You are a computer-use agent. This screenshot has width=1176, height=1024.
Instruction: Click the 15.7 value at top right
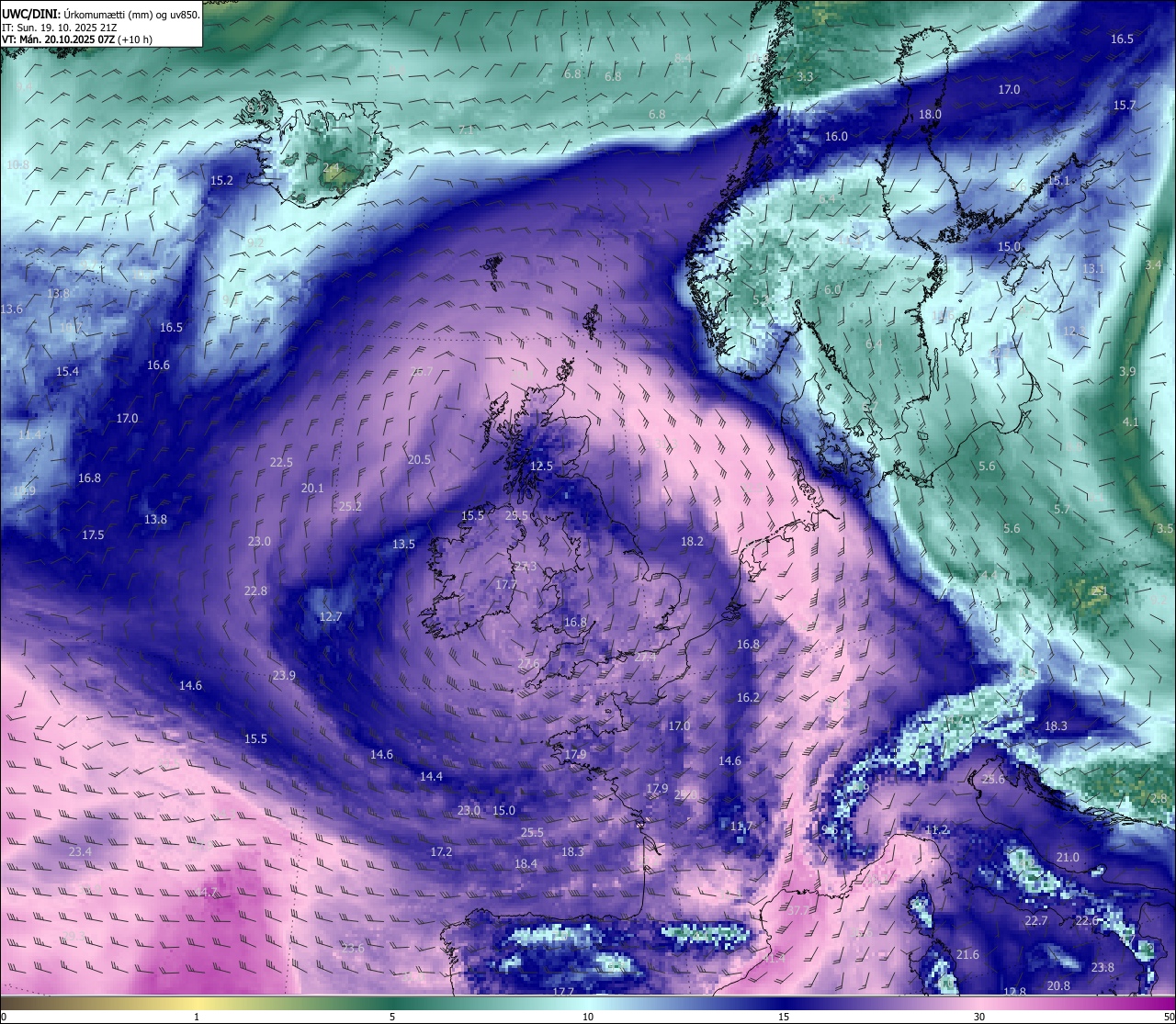(1125, 106)
